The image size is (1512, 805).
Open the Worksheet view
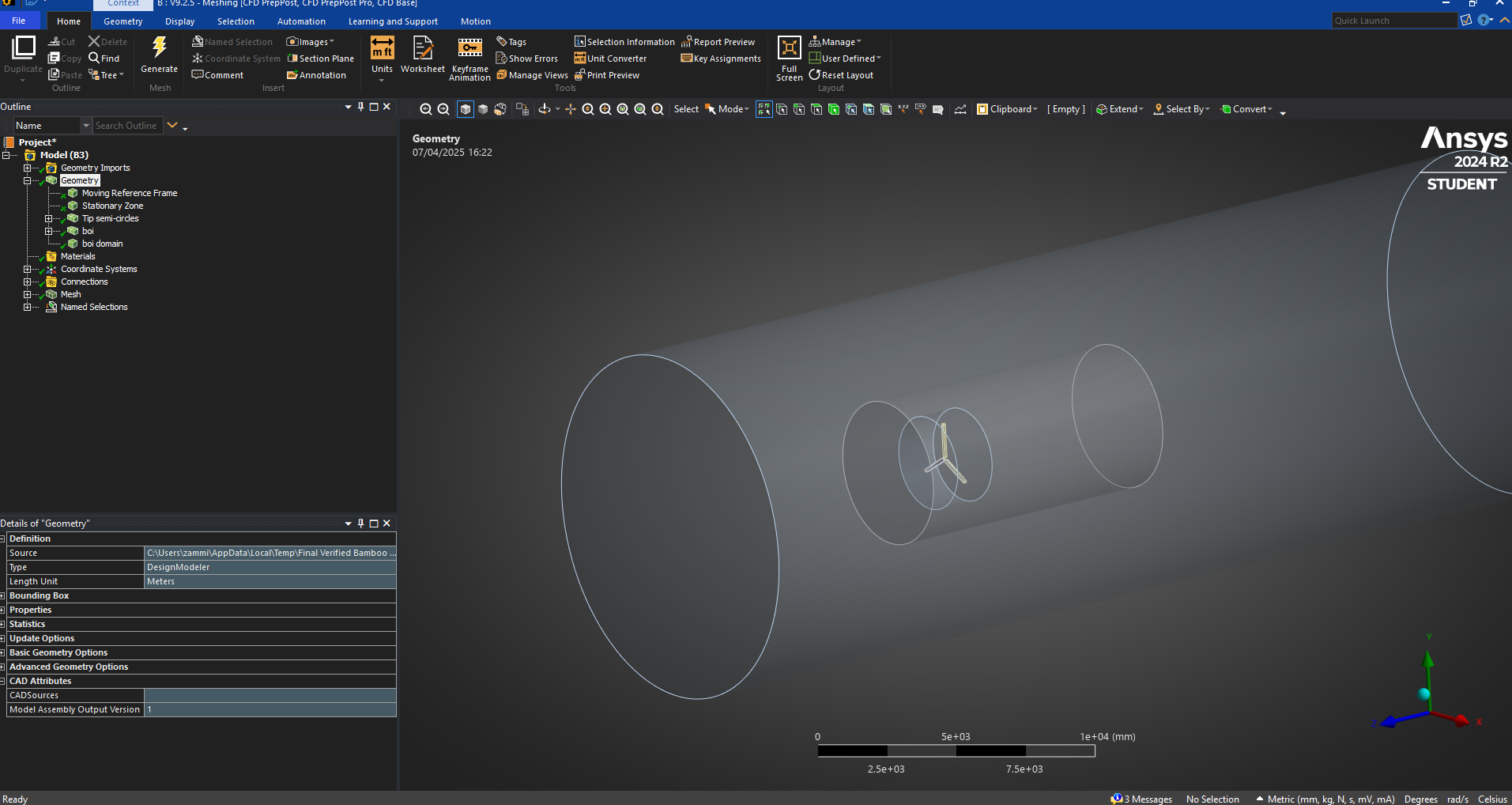(423, 49)
